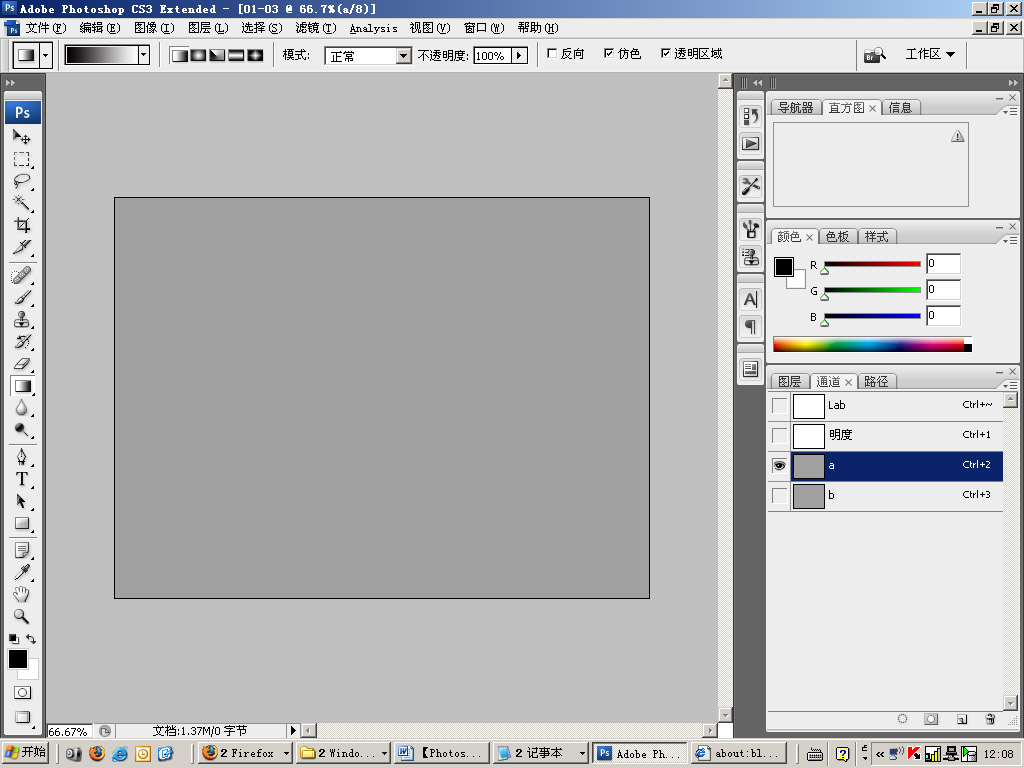This screenshot has width=1024, height=768.
Task: Choose linear gradient style button
Action: coord(179,55)
